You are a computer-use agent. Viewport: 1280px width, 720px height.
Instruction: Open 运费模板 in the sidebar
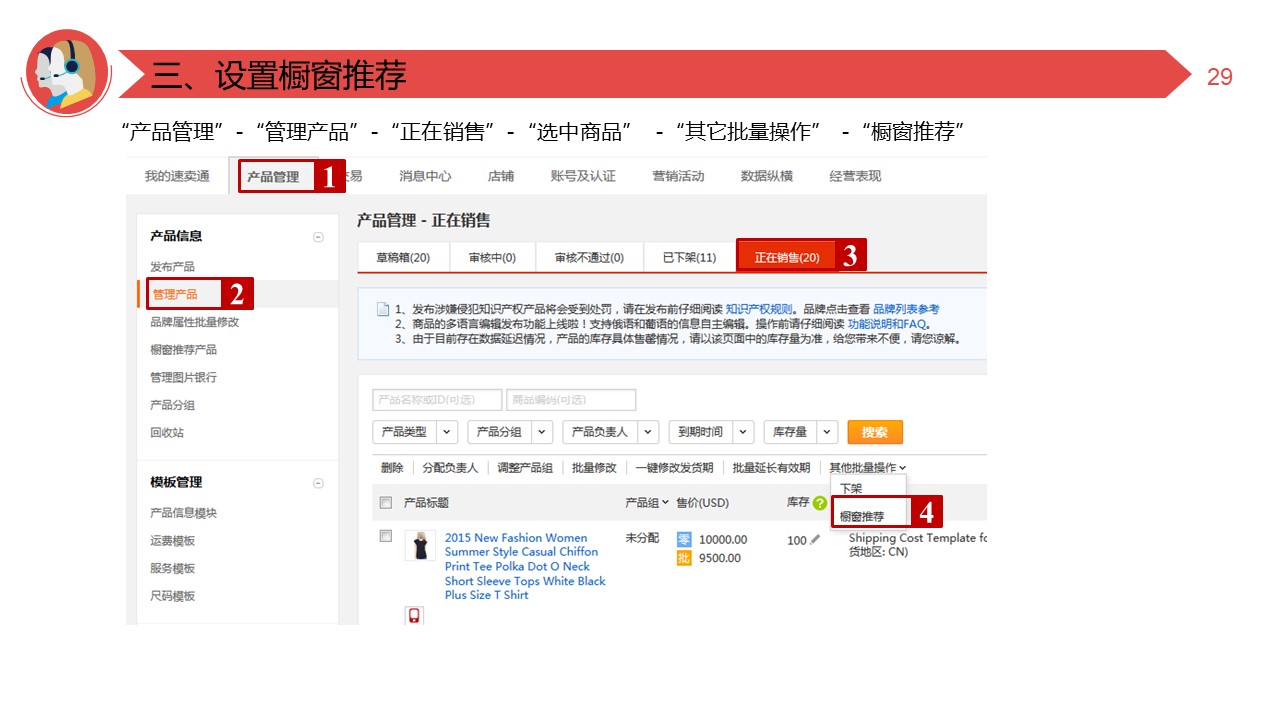point(173,541)
